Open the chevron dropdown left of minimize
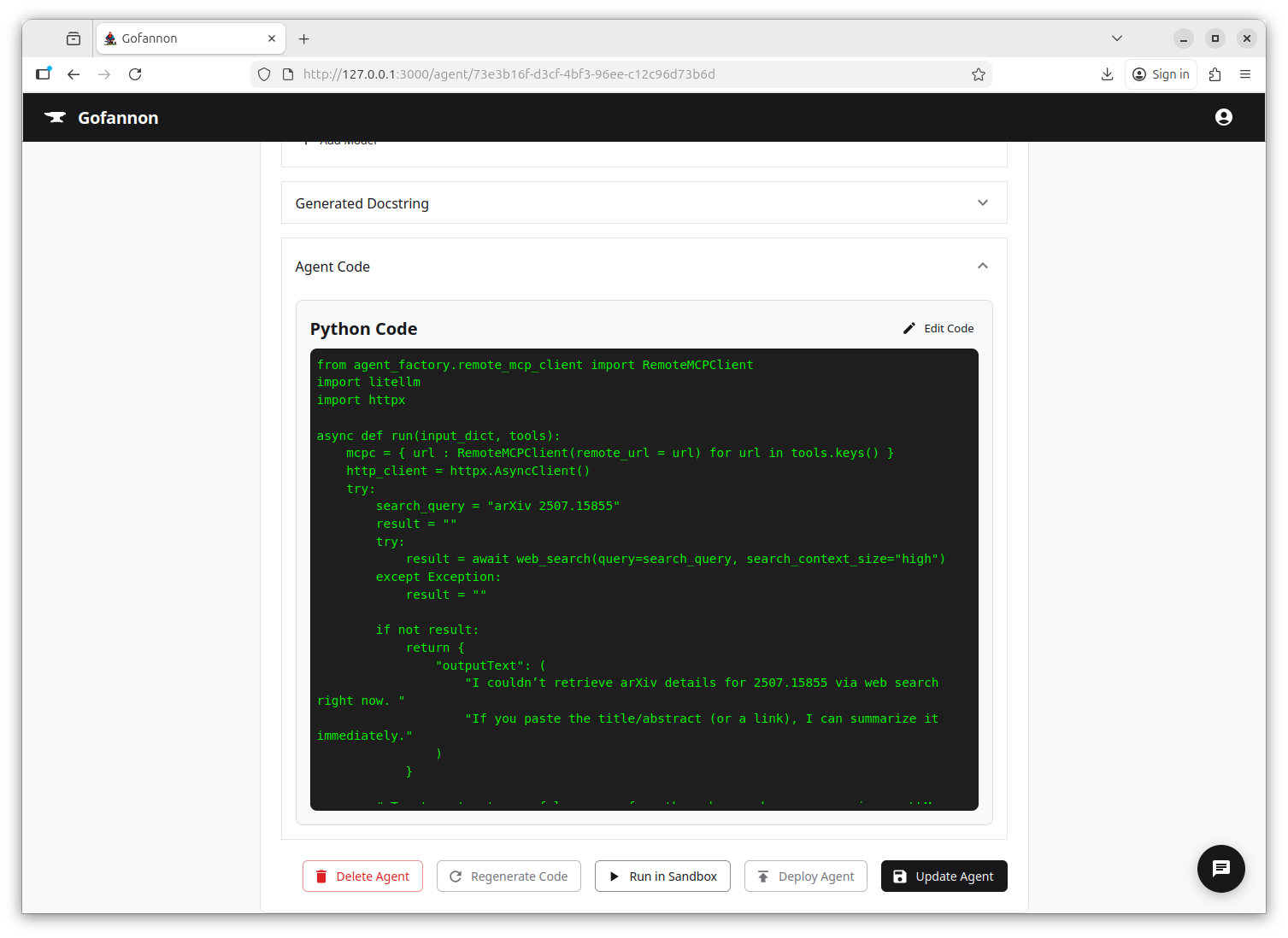Screen dimensions: 1288x938 [1116, 38]
